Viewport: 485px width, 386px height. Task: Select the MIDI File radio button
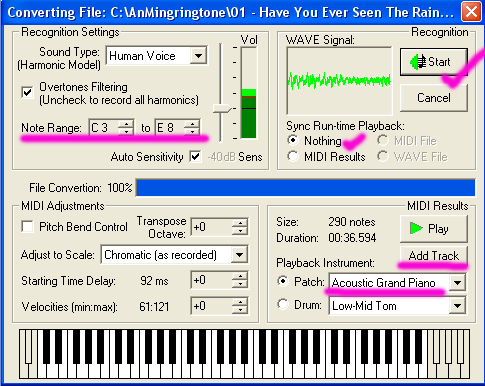tap(383, 140)
